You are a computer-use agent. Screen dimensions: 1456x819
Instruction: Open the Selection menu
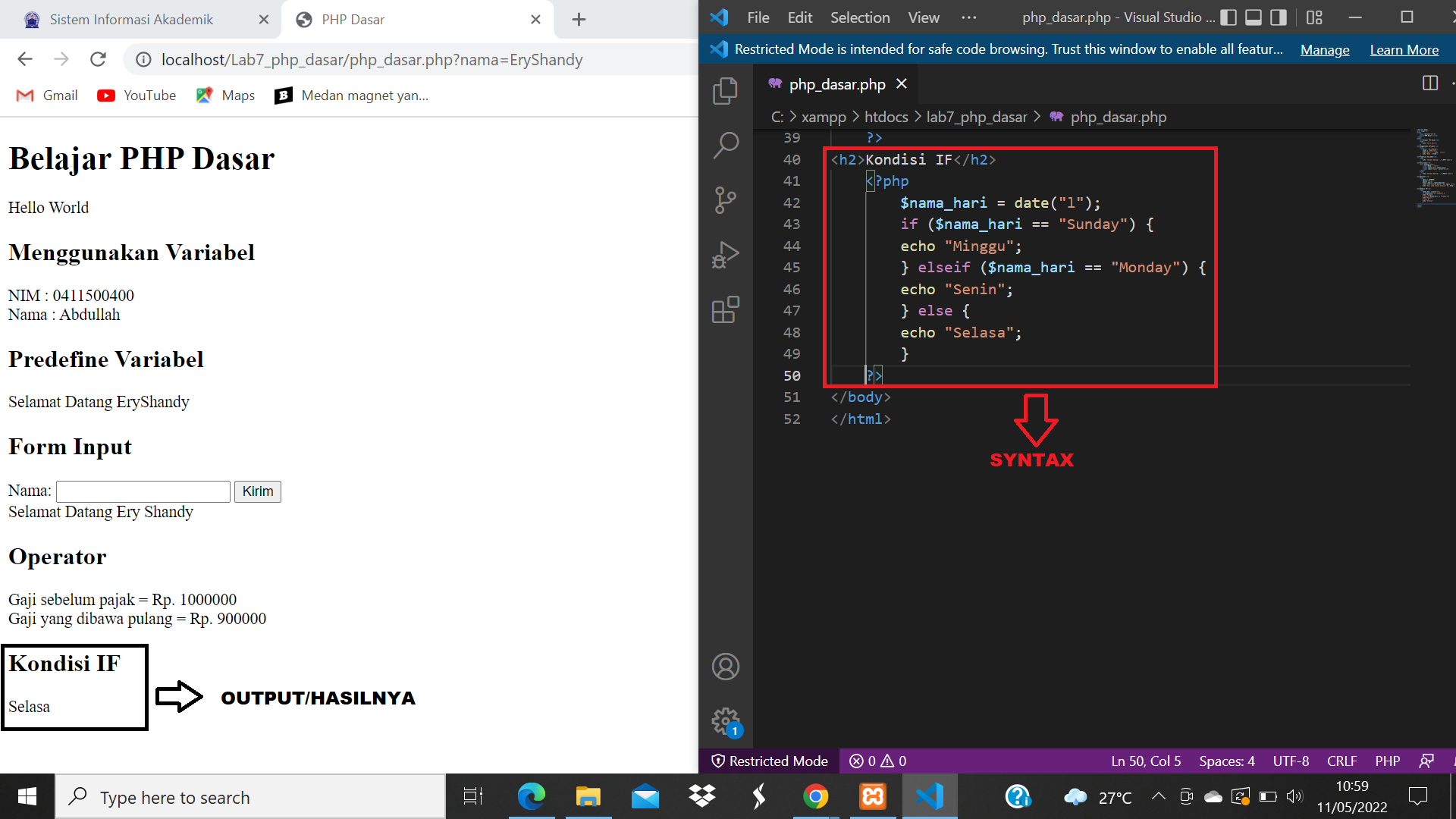pyautogui.click(x=860, y=17)
